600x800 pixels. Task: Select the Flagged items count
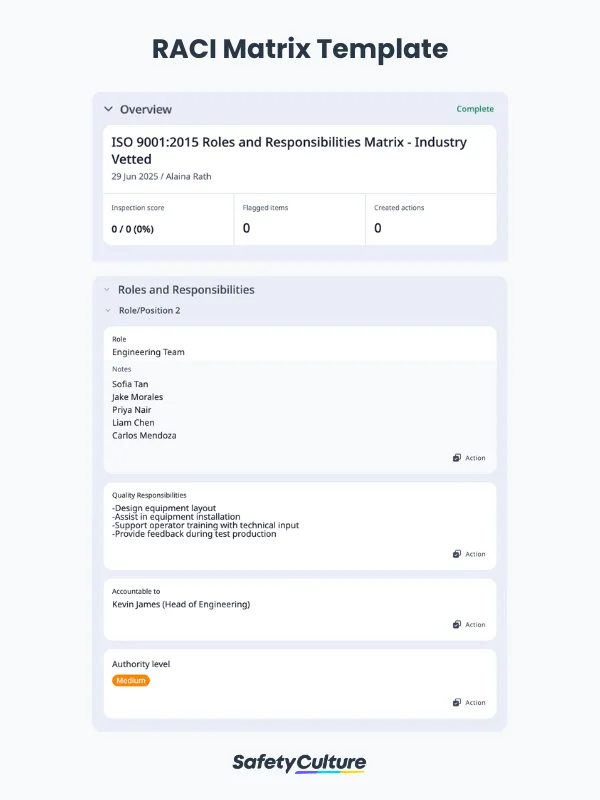(246, 229)
